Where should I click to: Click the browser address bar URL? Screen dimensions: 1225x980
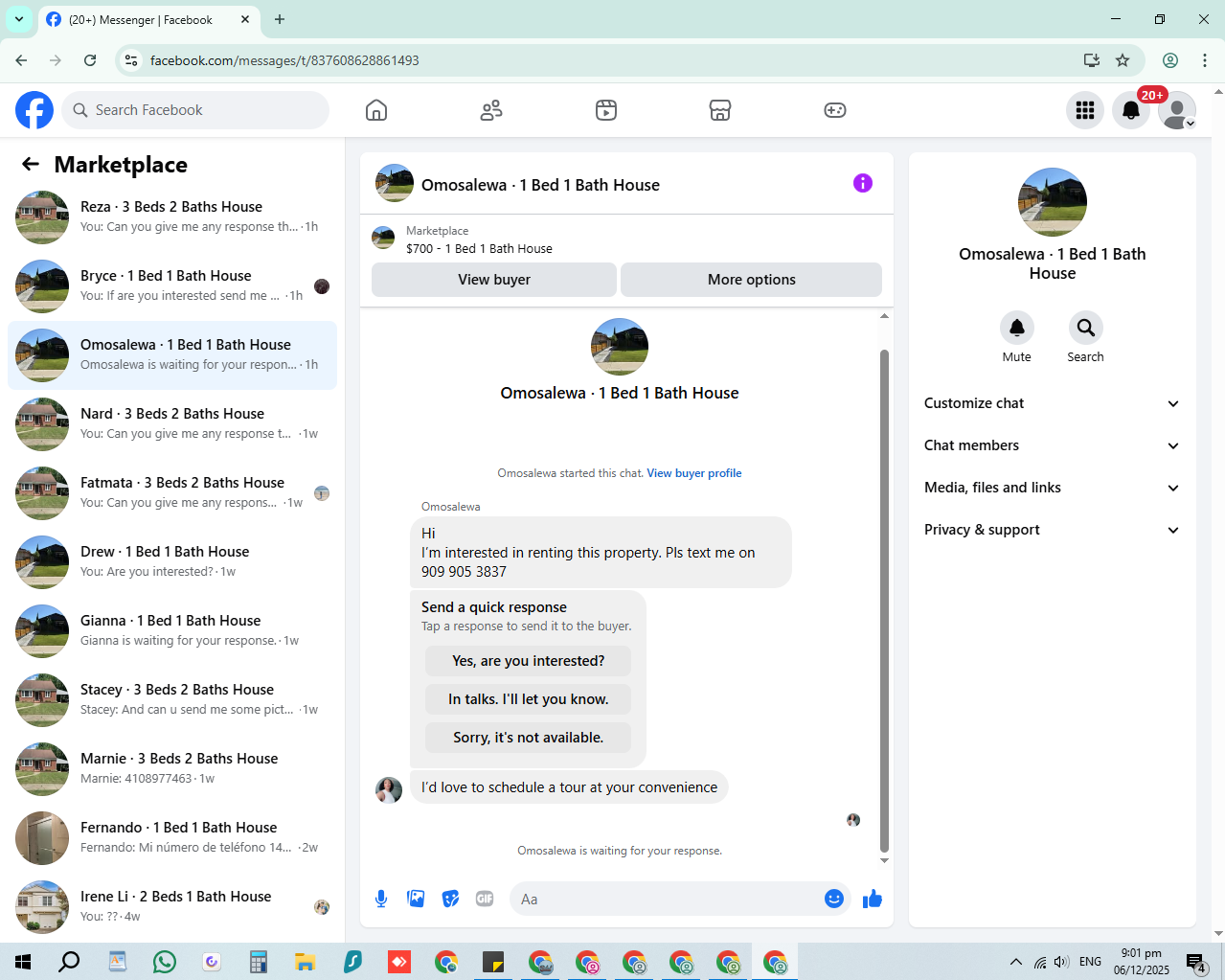(284, 60)
